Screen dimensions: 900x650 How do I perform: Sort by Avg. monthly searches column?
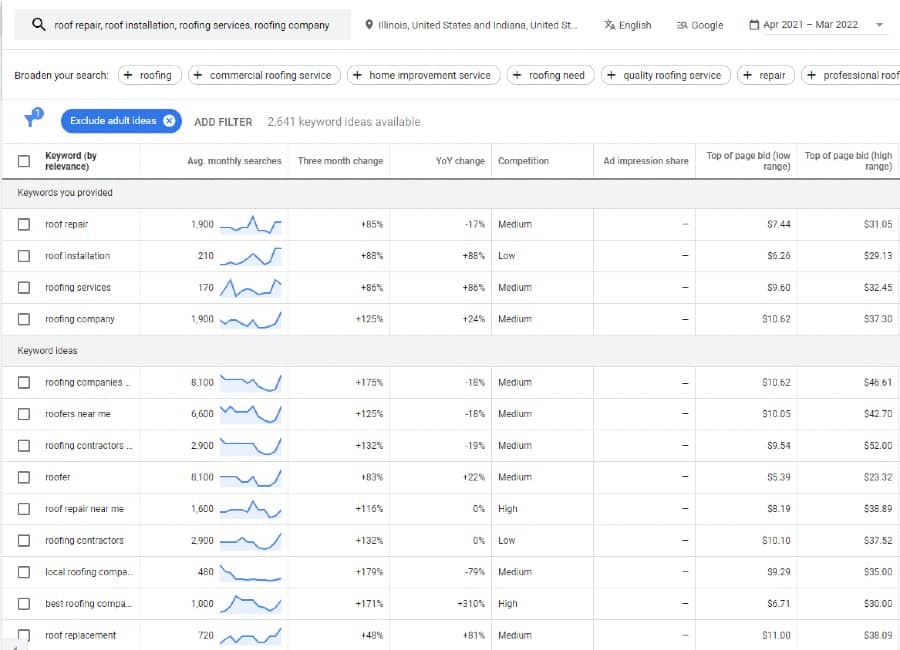pos(234,161)
